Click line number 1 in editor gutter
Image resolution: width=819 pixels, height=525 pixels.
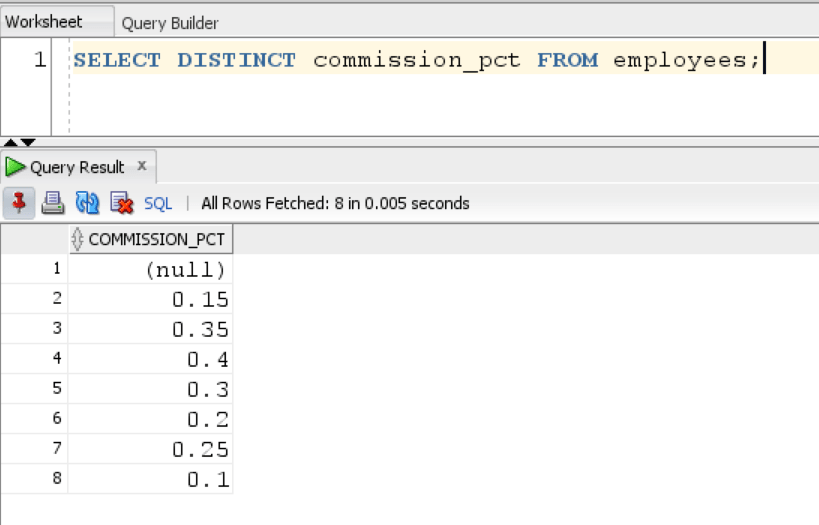click(40, 60)
